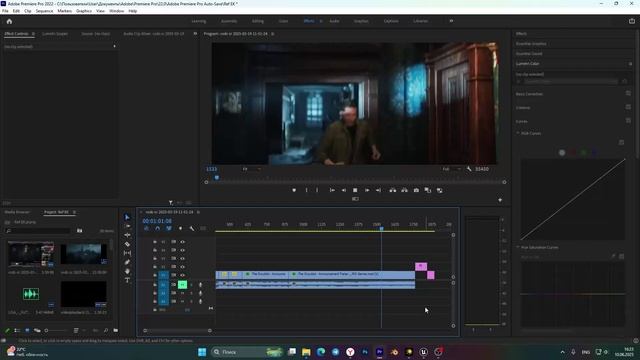This screenshot has height=360, width=640.
Task: Step forward one frame
Action: tap(367, 190)
